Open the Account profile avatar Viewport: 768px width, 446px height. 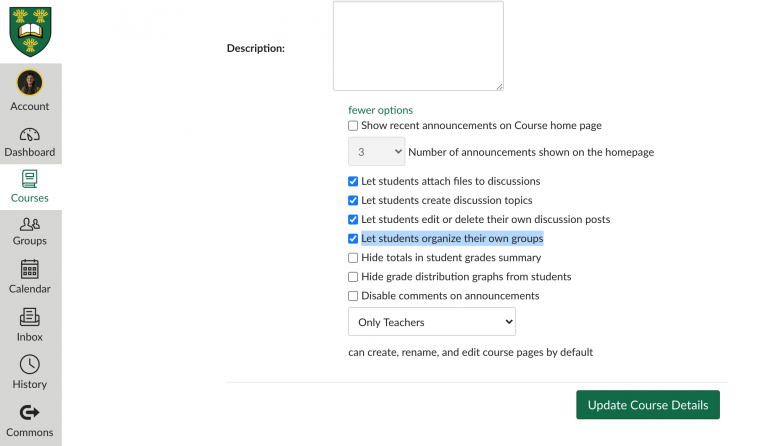pos(30,82)
